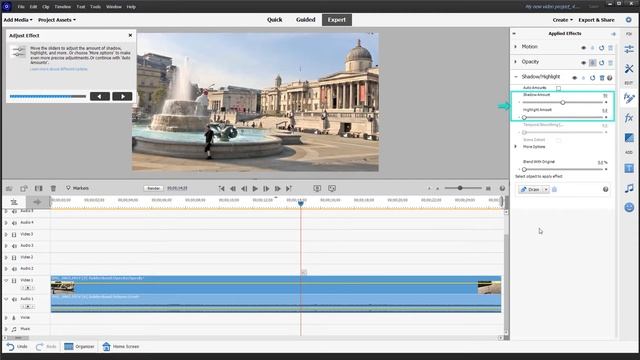Toggle Video 3 track film icon
Screen dimensions: 640x360
click(14, 235)
